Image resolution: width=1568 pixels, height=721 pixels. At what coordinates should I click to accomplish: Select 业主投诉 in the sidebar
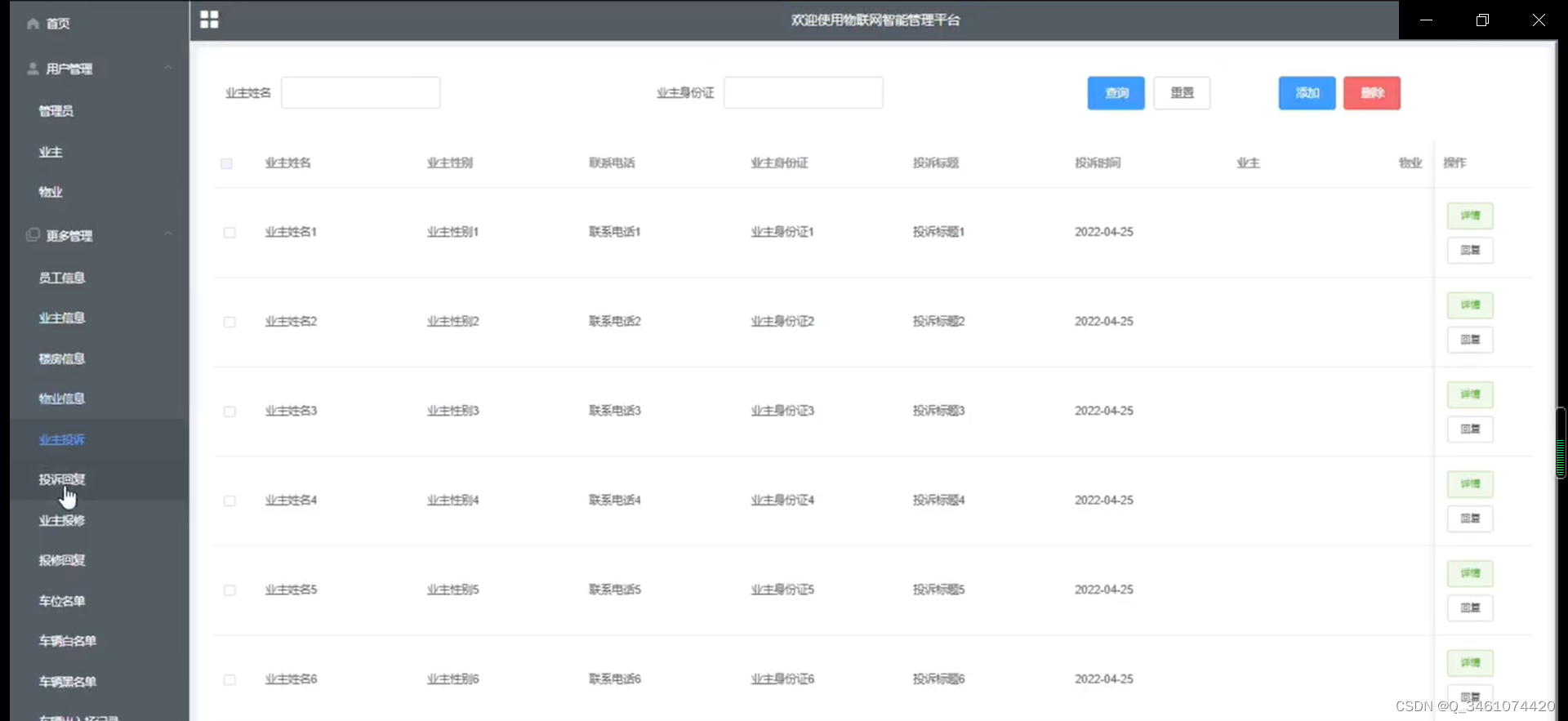62,439
